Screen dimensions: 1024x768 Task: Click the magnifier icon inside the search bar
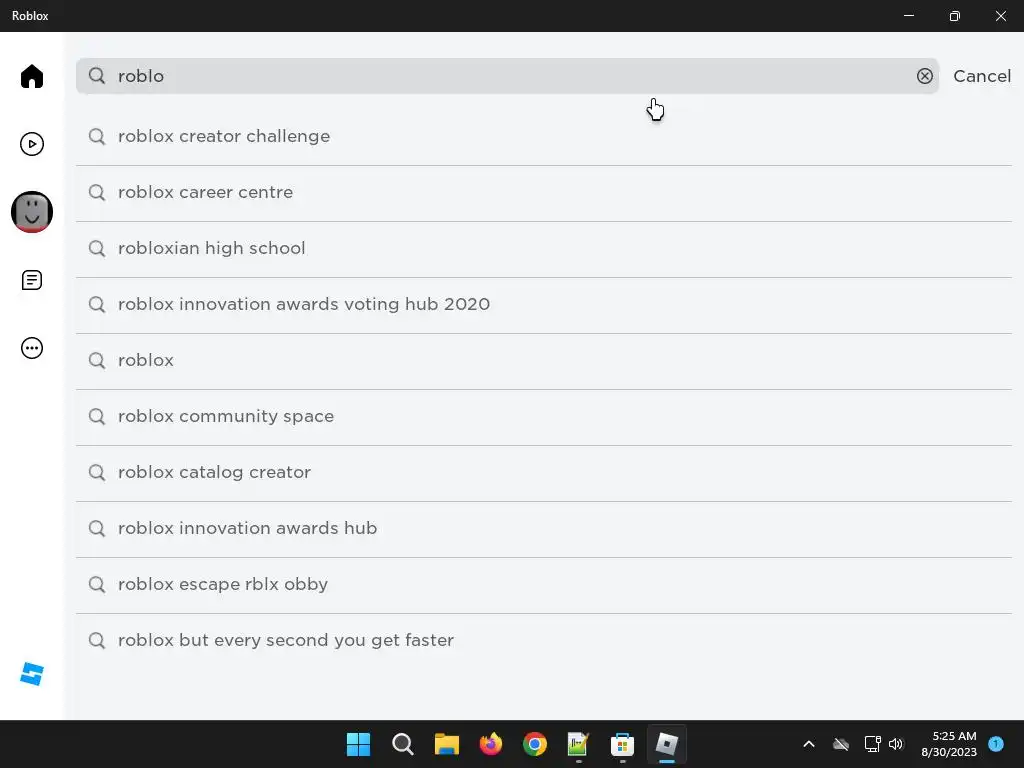[x=97, y=76]
